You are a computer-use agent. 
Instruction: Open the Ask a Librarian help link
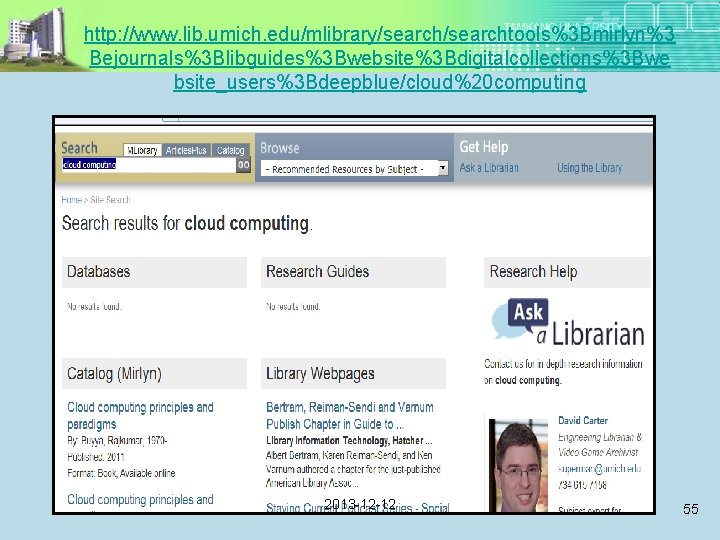click(x=489, y=168)
